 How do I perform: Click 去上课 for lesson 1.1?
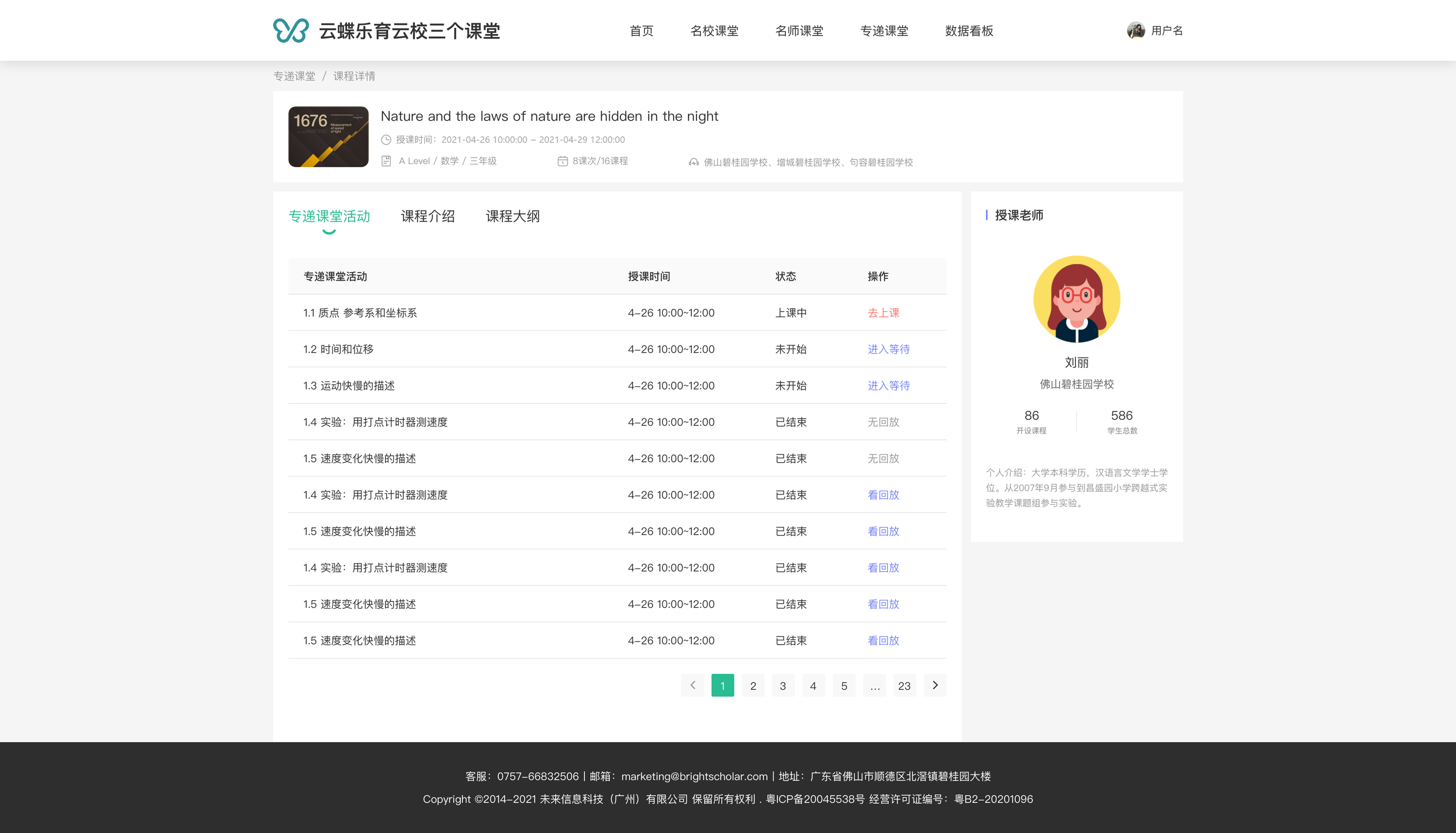pos(883,313)
